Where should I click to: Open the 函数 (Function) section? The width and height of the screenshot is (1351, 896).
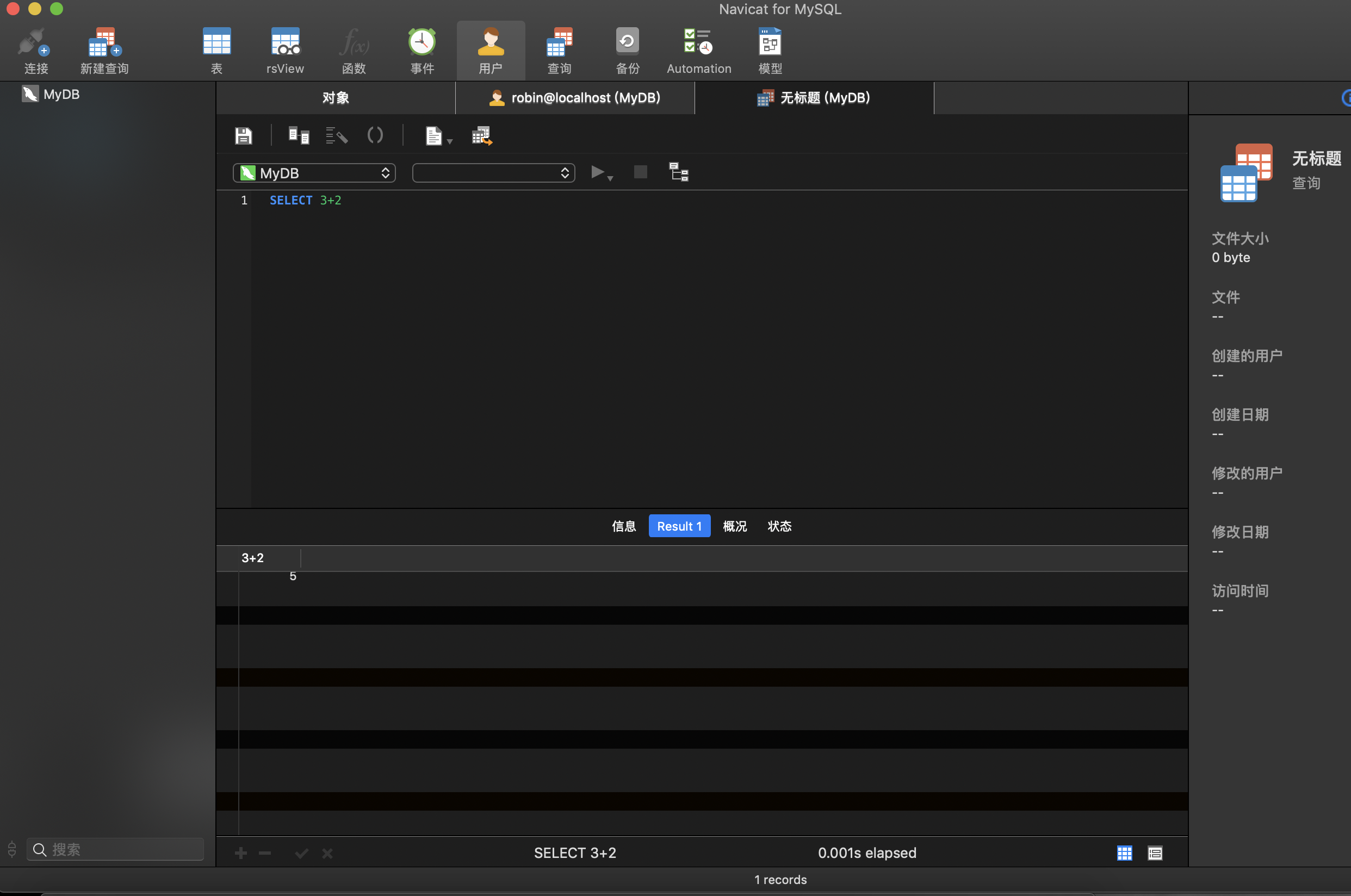[x=354, y=50]
